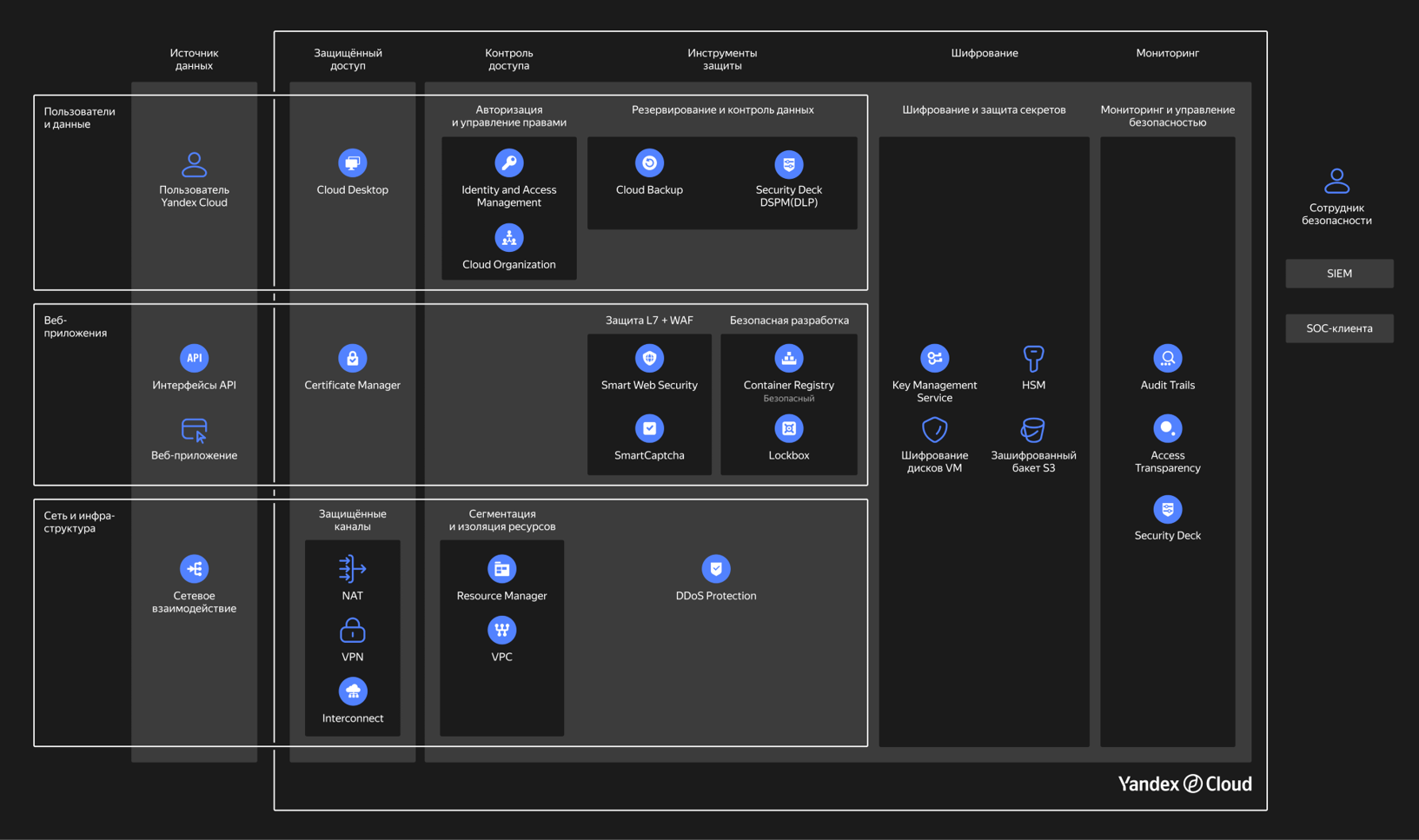
Task: Select the 'Мониторинг' column header
Action: coord(1167,53)
